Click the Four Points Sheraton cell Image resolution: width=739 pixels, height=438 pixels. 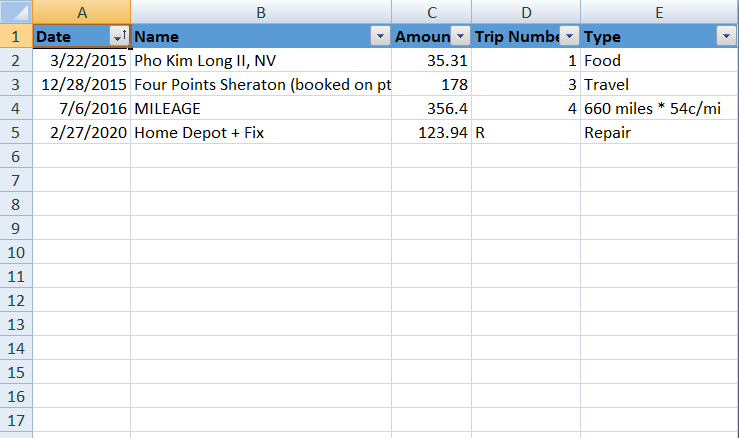pyautogui.click(x=260, y=85)
